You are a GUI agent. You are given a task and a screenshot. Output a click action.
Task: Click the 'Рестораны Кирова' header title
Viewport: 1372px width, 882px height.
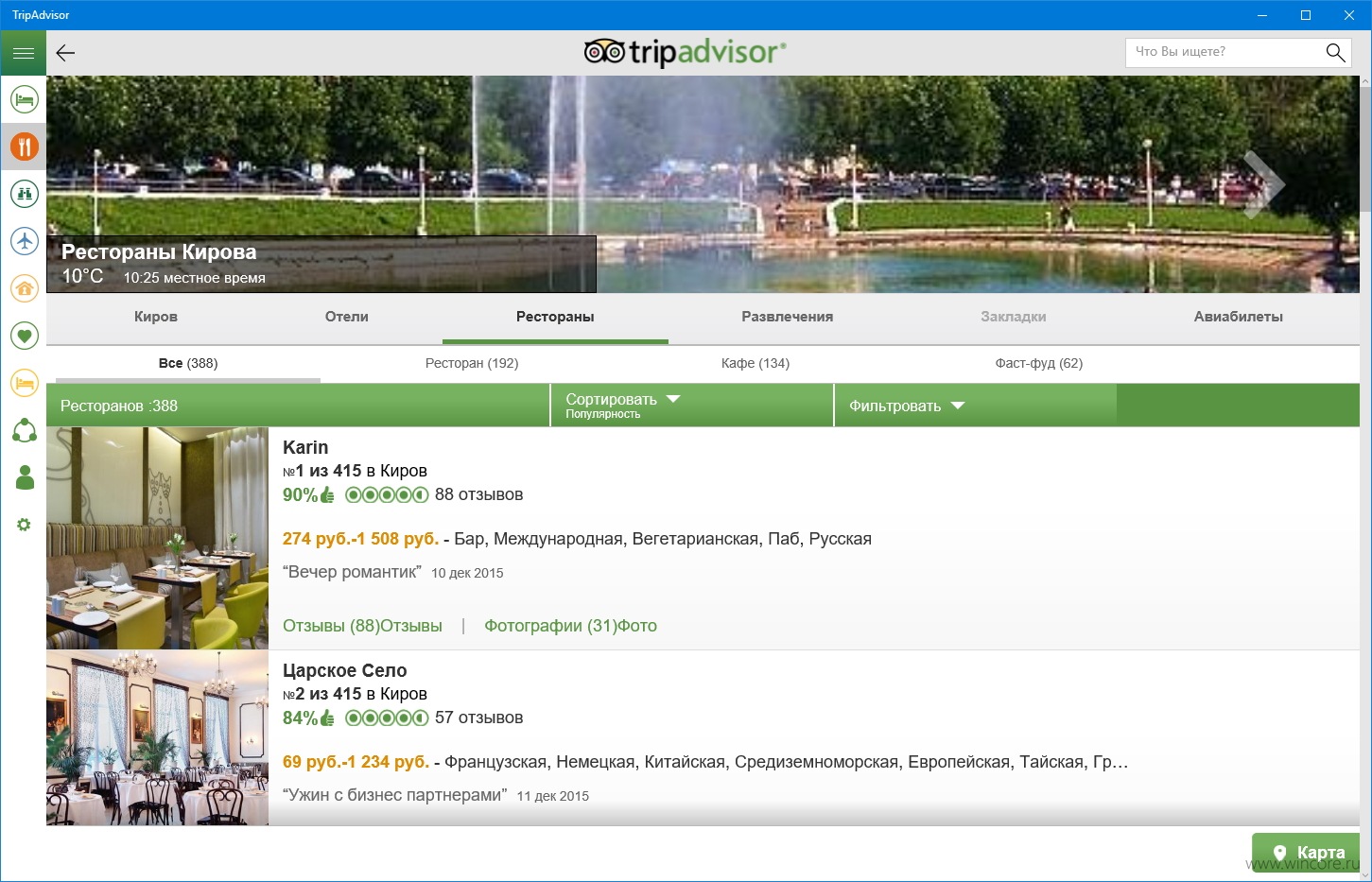(159, 252)
